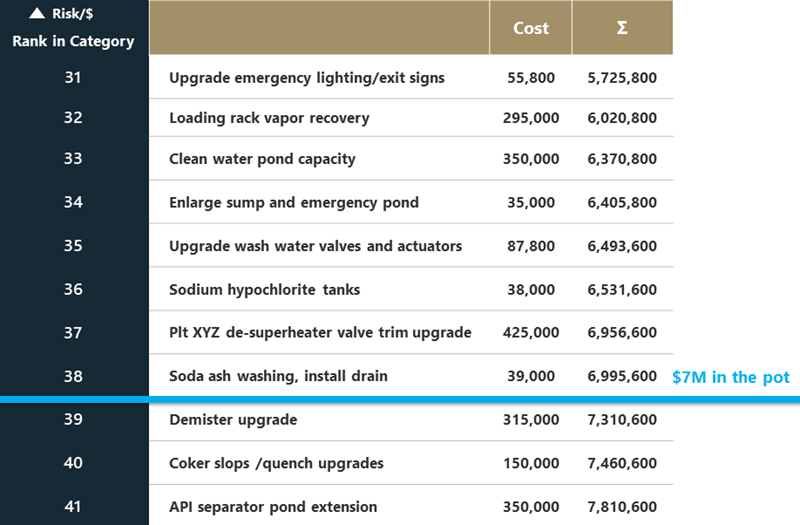This screenshot has height=525, width=800.
Task: Select Upgrade wash water valves and actuators
Action: click(x=316, y=246)
